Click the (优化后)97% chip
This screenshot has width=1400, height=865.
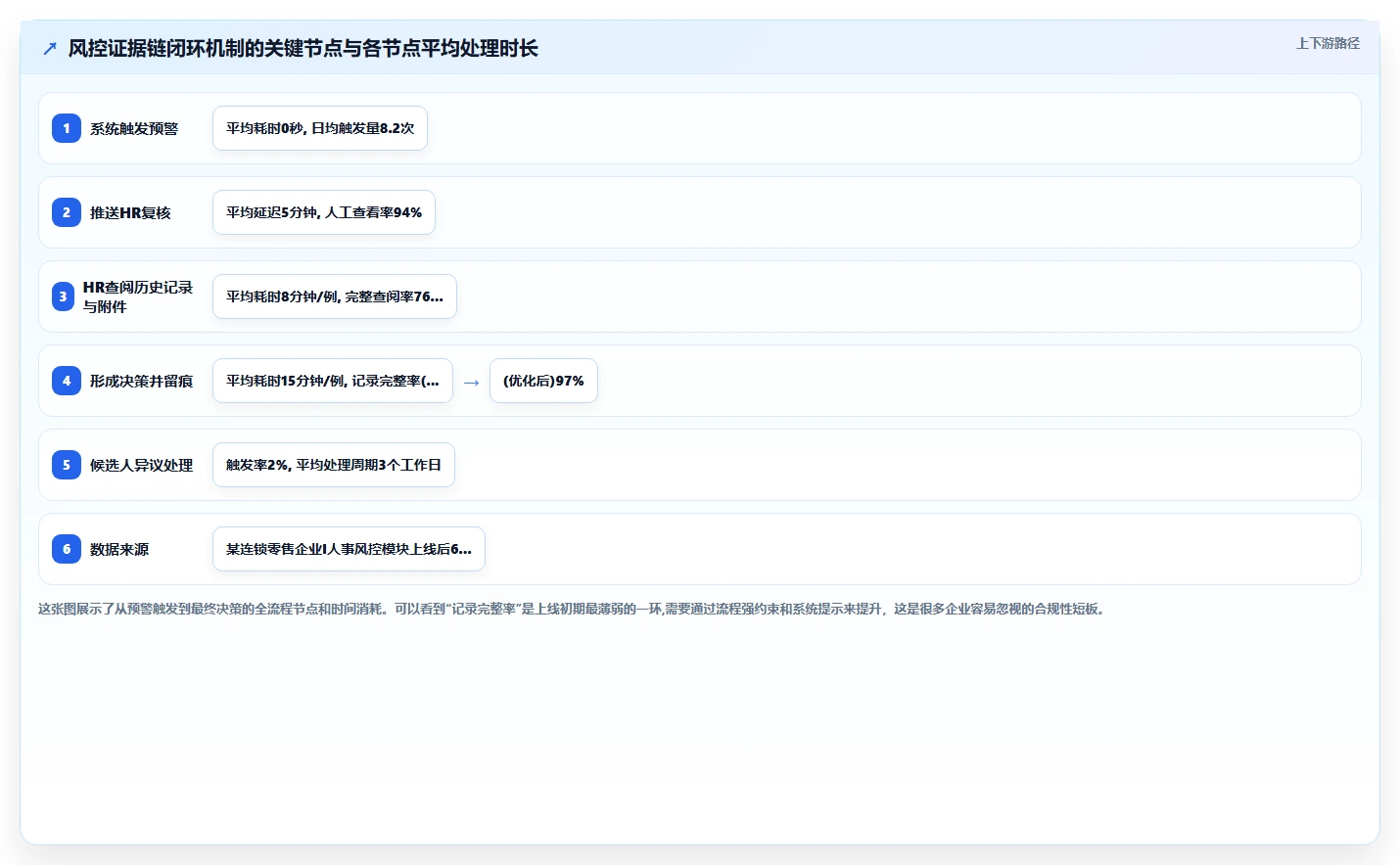coord(543,381)
